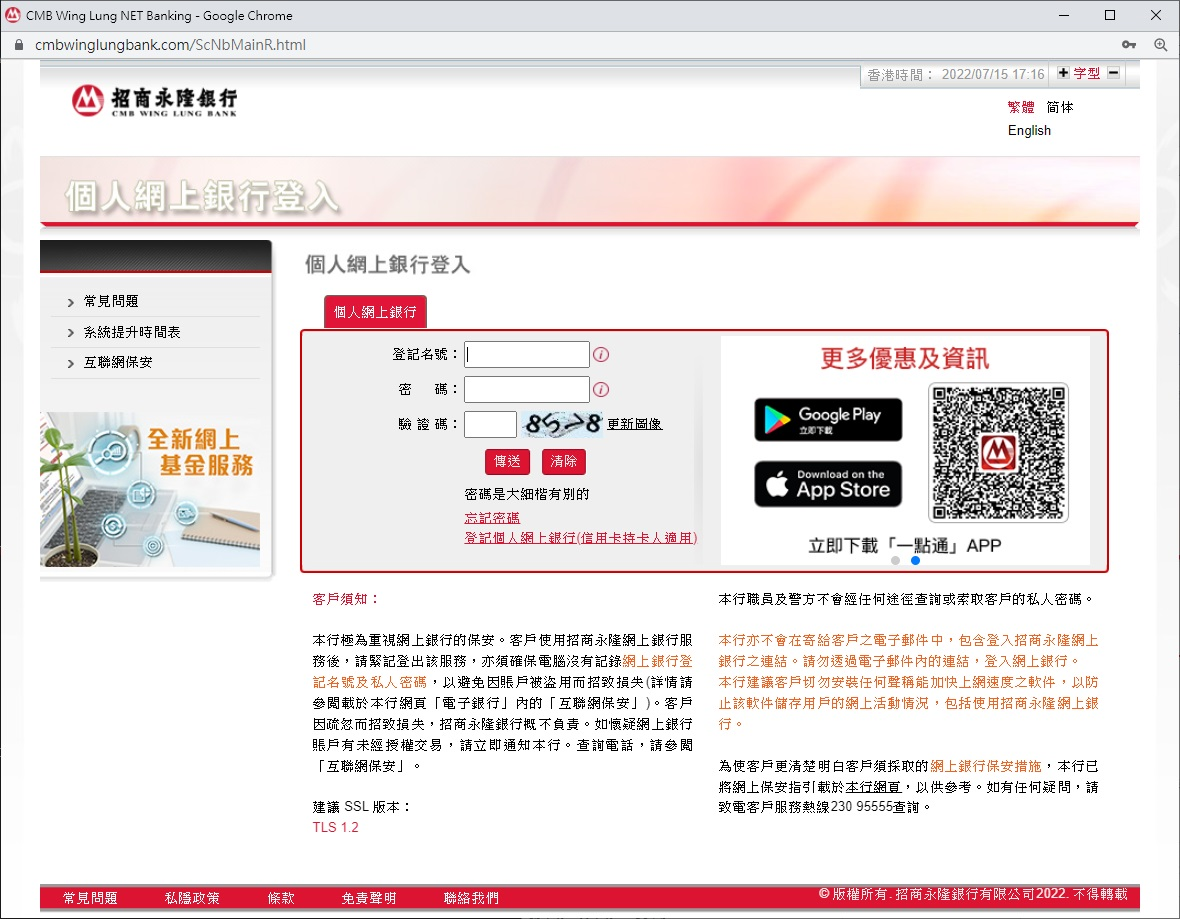
Task: Click the QR code image
Action: coord(998,452)
